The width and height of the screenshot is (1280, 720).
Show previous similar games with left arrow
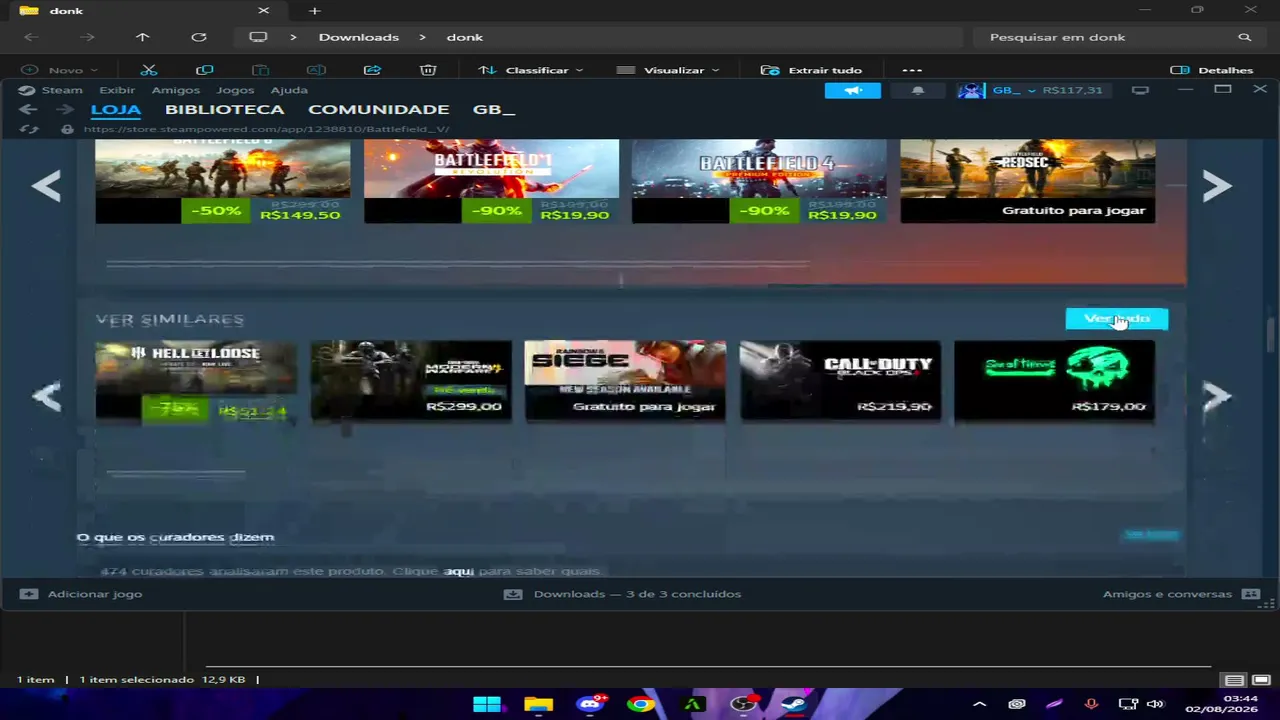pyautogui.click(x=46, y=396)
